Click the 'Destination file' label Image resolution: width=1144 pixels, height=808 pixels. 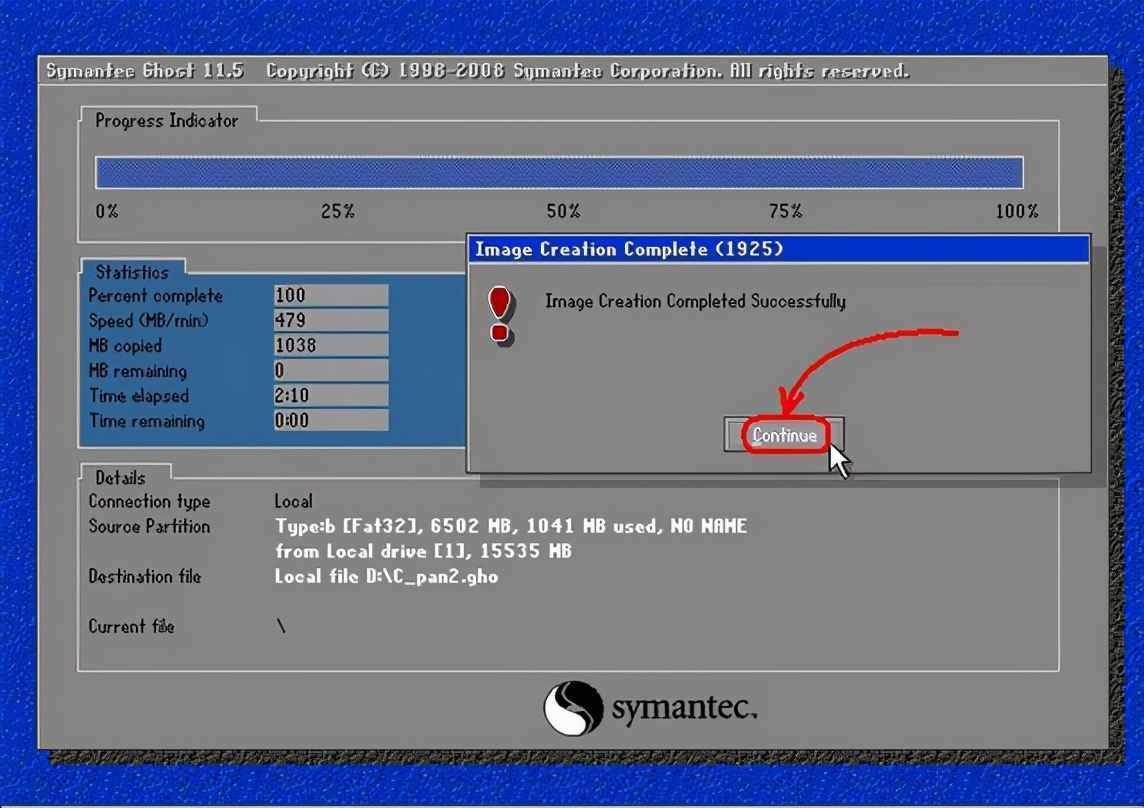[144, 577]
